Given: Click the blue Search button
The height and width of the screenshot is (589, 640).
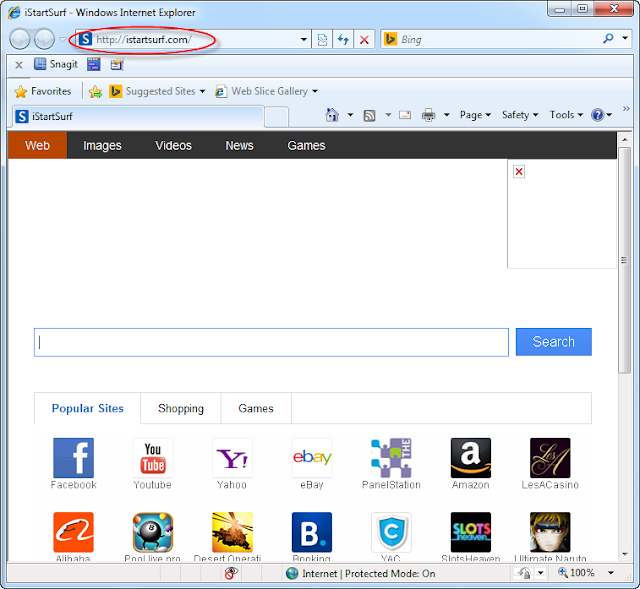Looking at the screenshot, I should click(553, 342).
